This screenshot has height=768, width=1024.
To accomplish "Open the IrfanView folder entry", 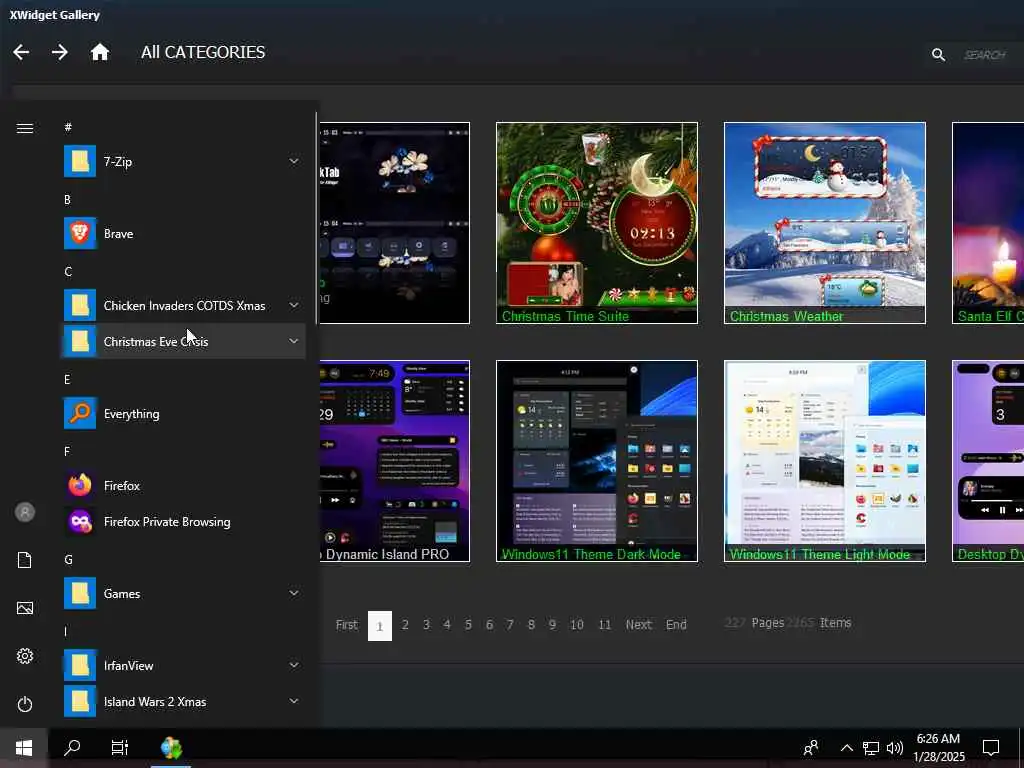I will (183, 665).
